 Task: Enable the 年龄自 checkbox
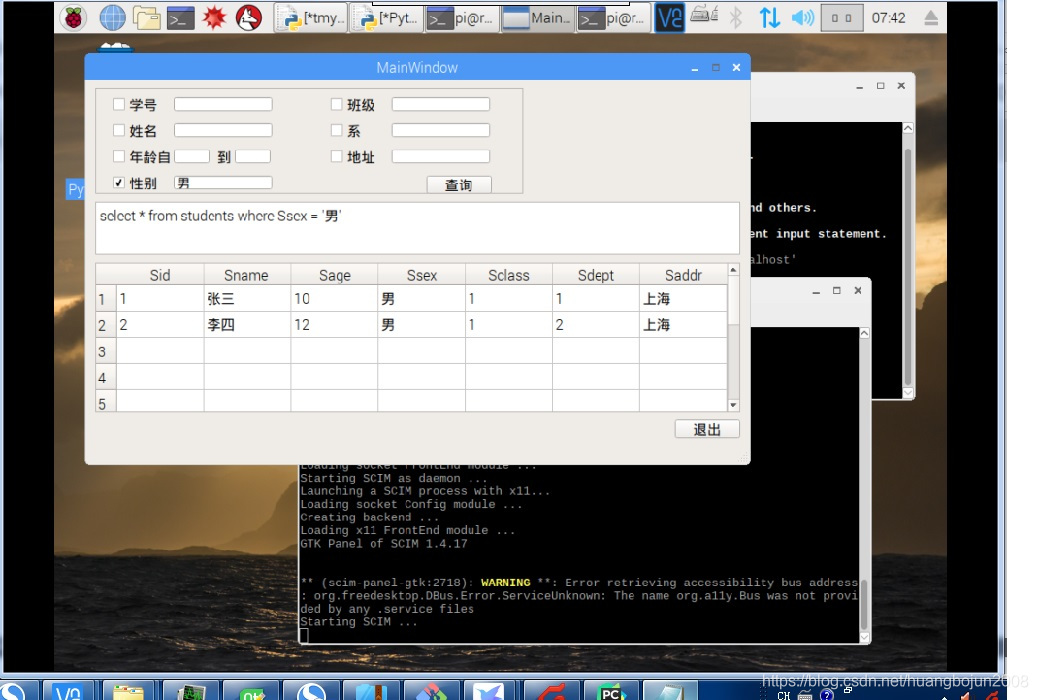[x=118, y=156]
